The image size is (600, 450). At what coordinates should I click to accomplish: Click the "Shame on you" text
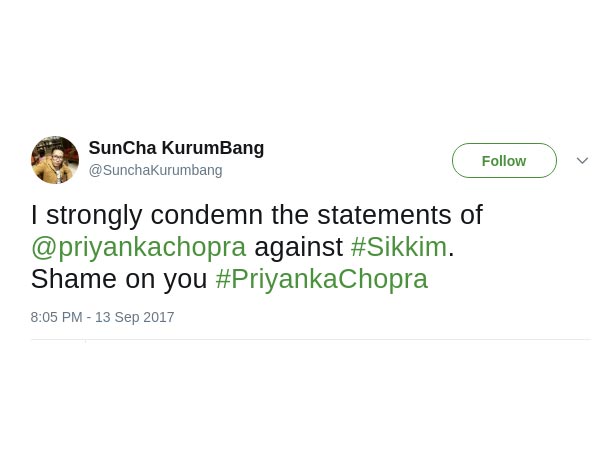[119, 279]
